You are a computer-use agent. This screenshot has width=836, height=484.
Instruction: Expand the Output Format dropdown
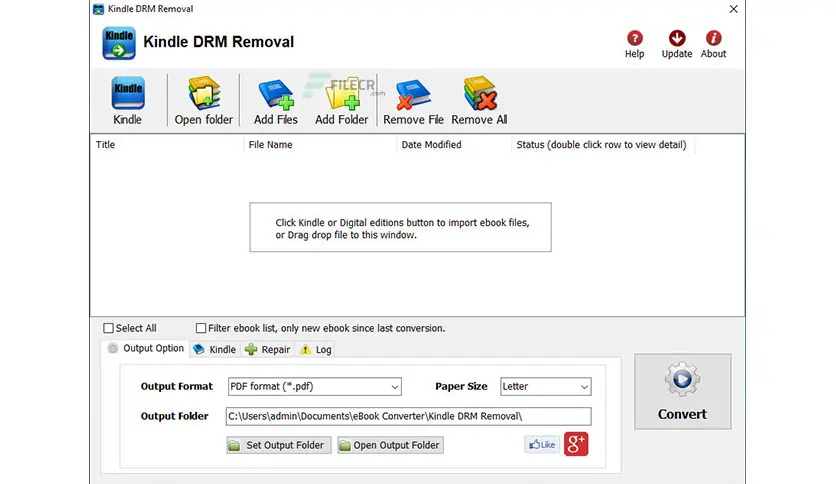[315, 386]
